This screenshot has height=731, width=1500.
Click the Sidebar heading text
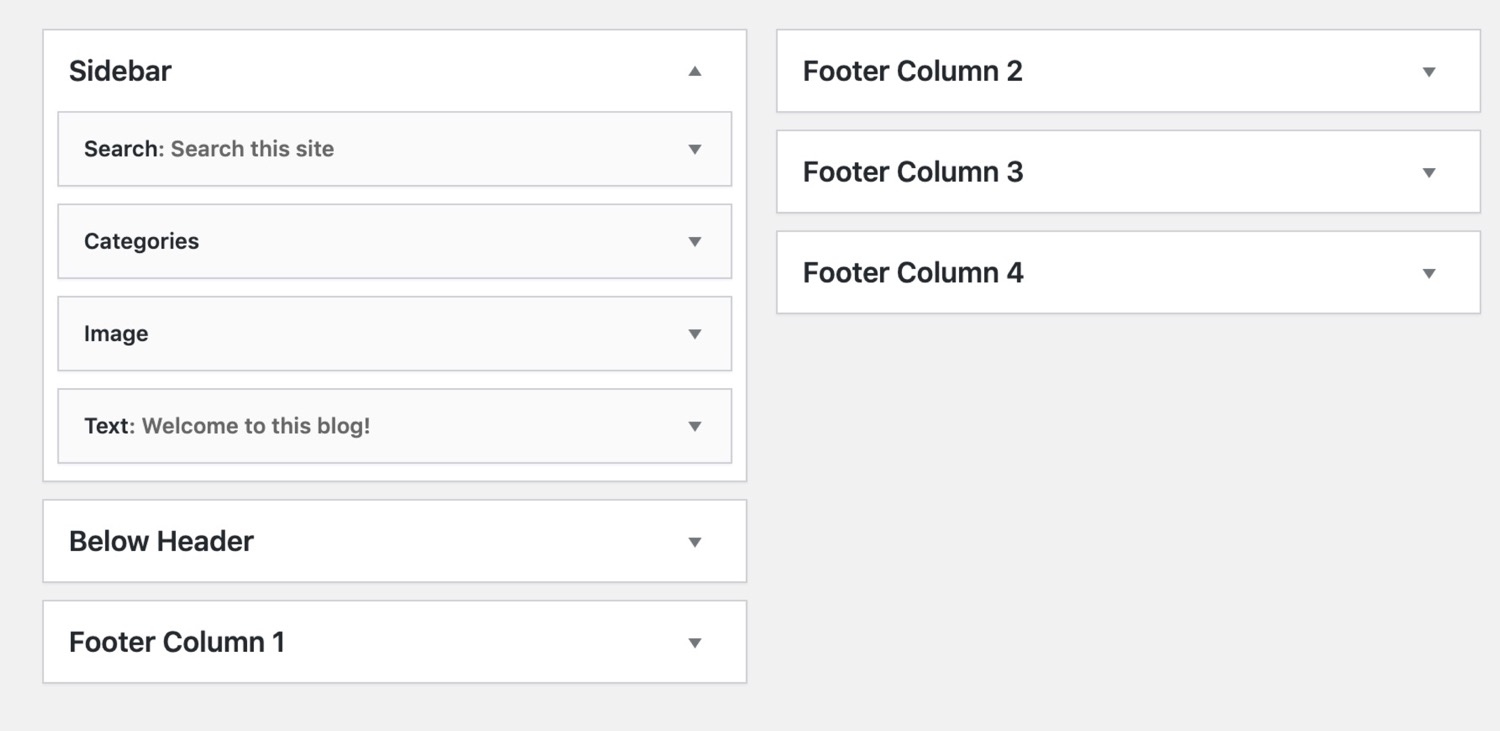(120, 71)
